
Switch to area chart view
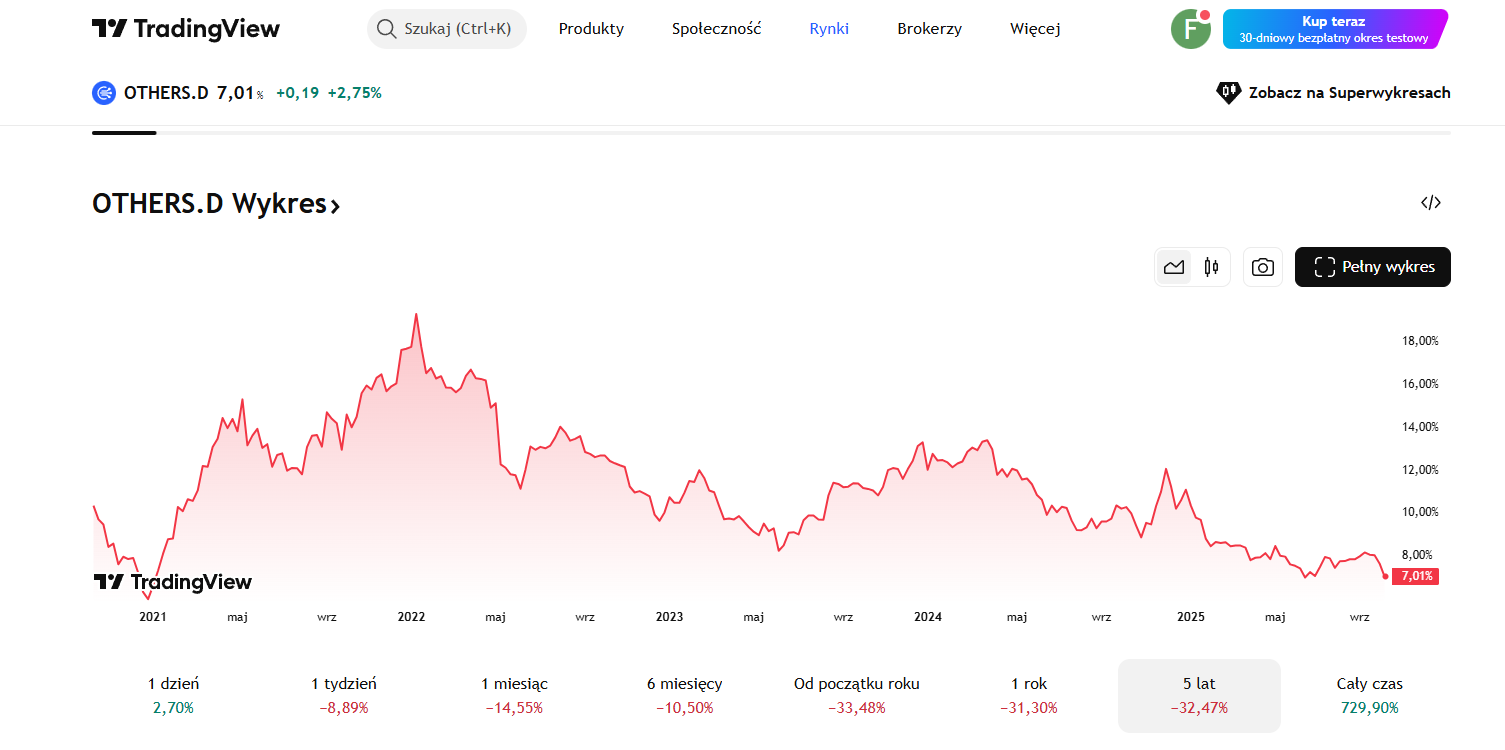[x=1174, y=267]
